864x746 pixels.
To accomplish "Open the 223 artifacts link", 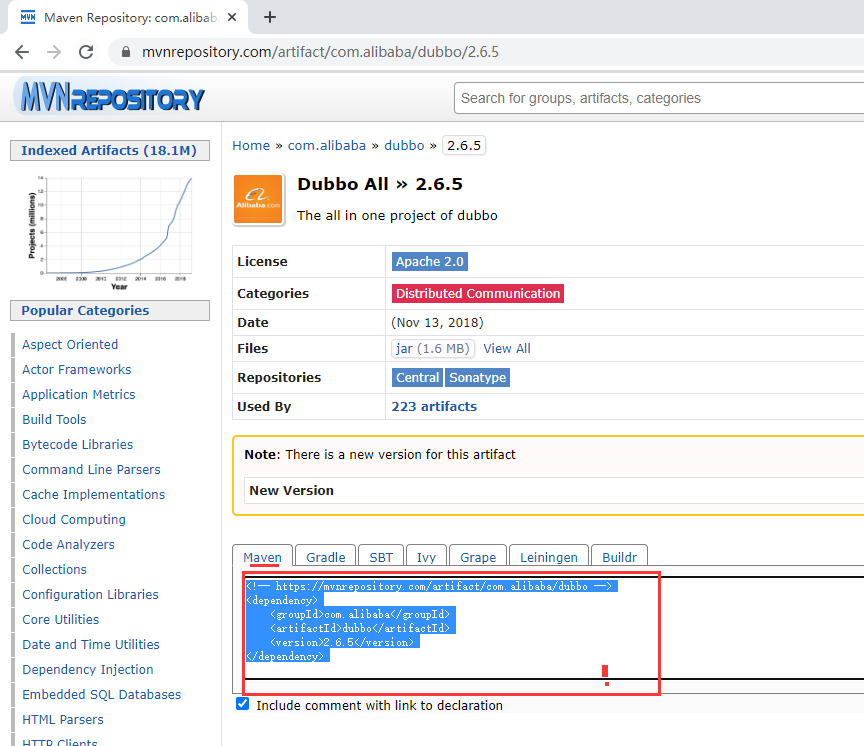I will point(434,406).
